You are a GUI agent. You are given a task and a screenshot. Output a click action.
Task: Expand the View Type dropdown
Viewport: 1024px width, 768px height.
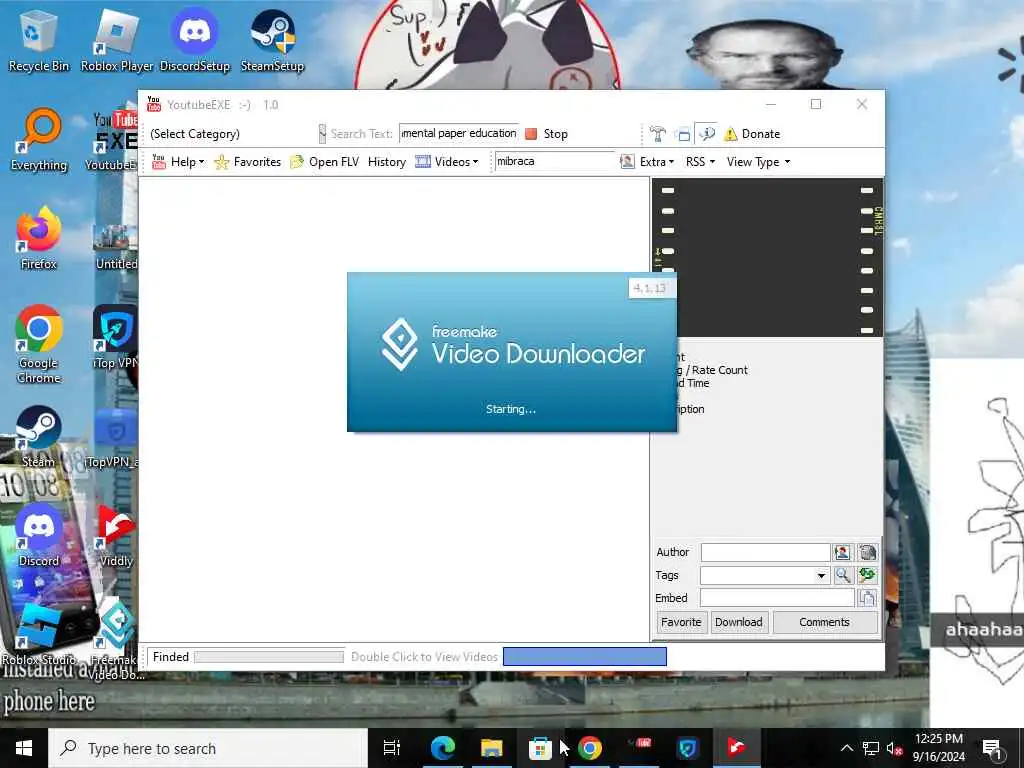coord(758,162)
